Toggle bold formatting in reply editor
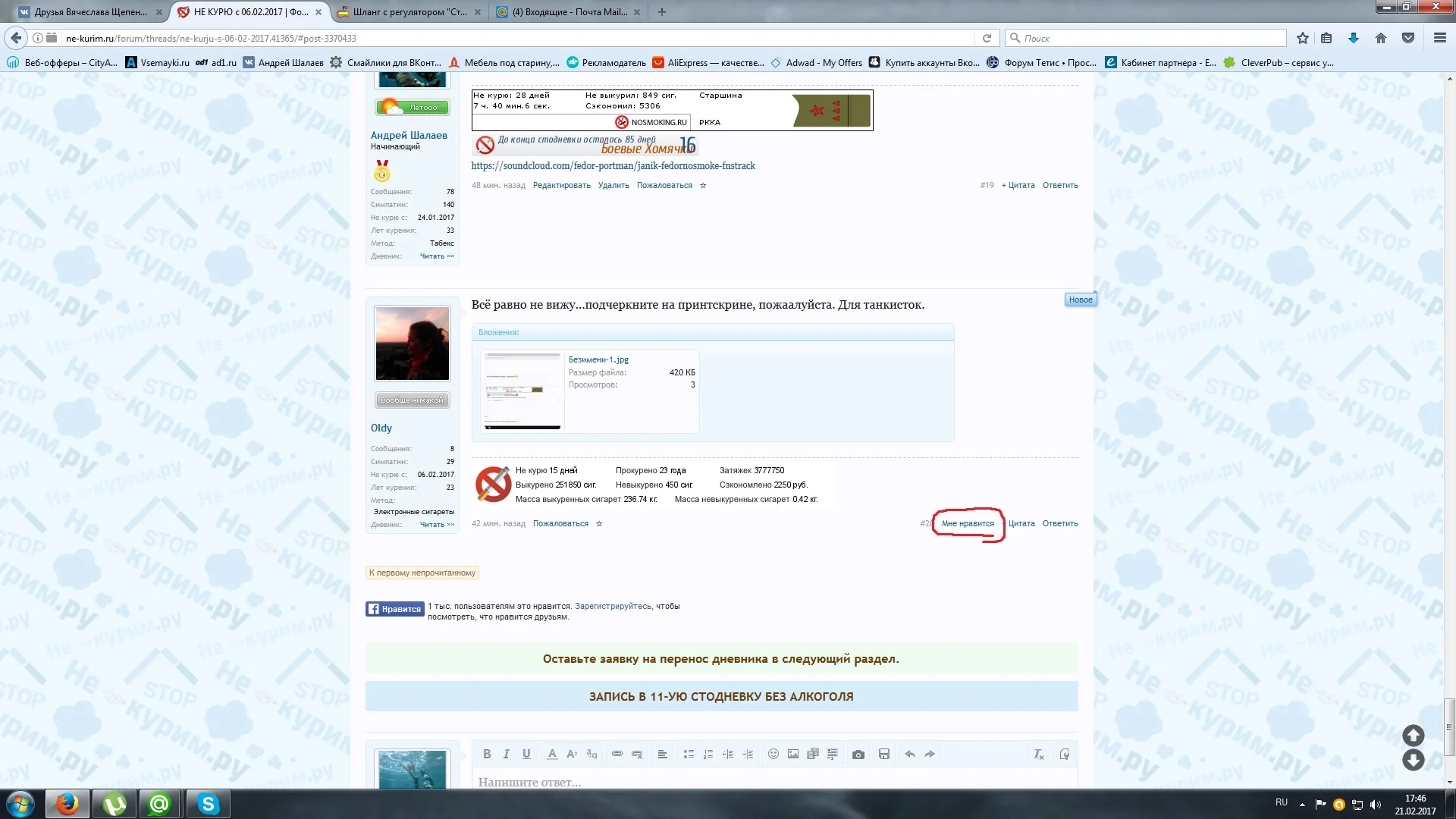The image size is (1456, 819). 487,754
